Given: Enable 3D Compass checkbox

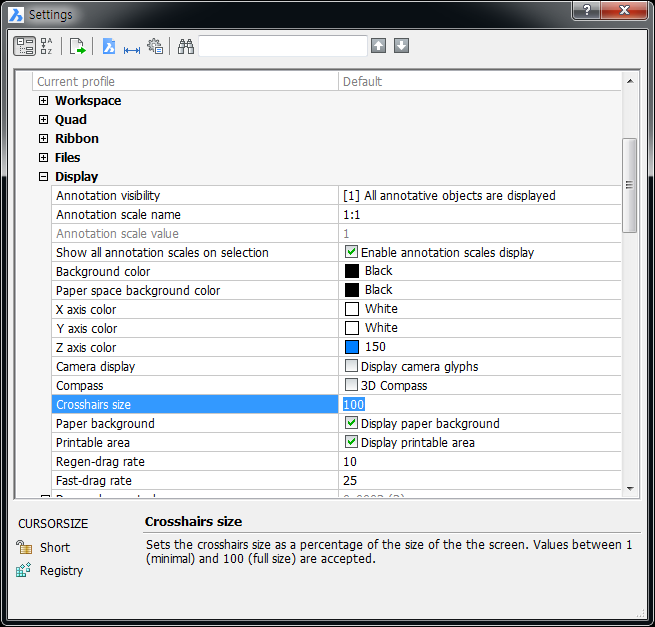Looking at the screenshot, I should tap(351, 385).
